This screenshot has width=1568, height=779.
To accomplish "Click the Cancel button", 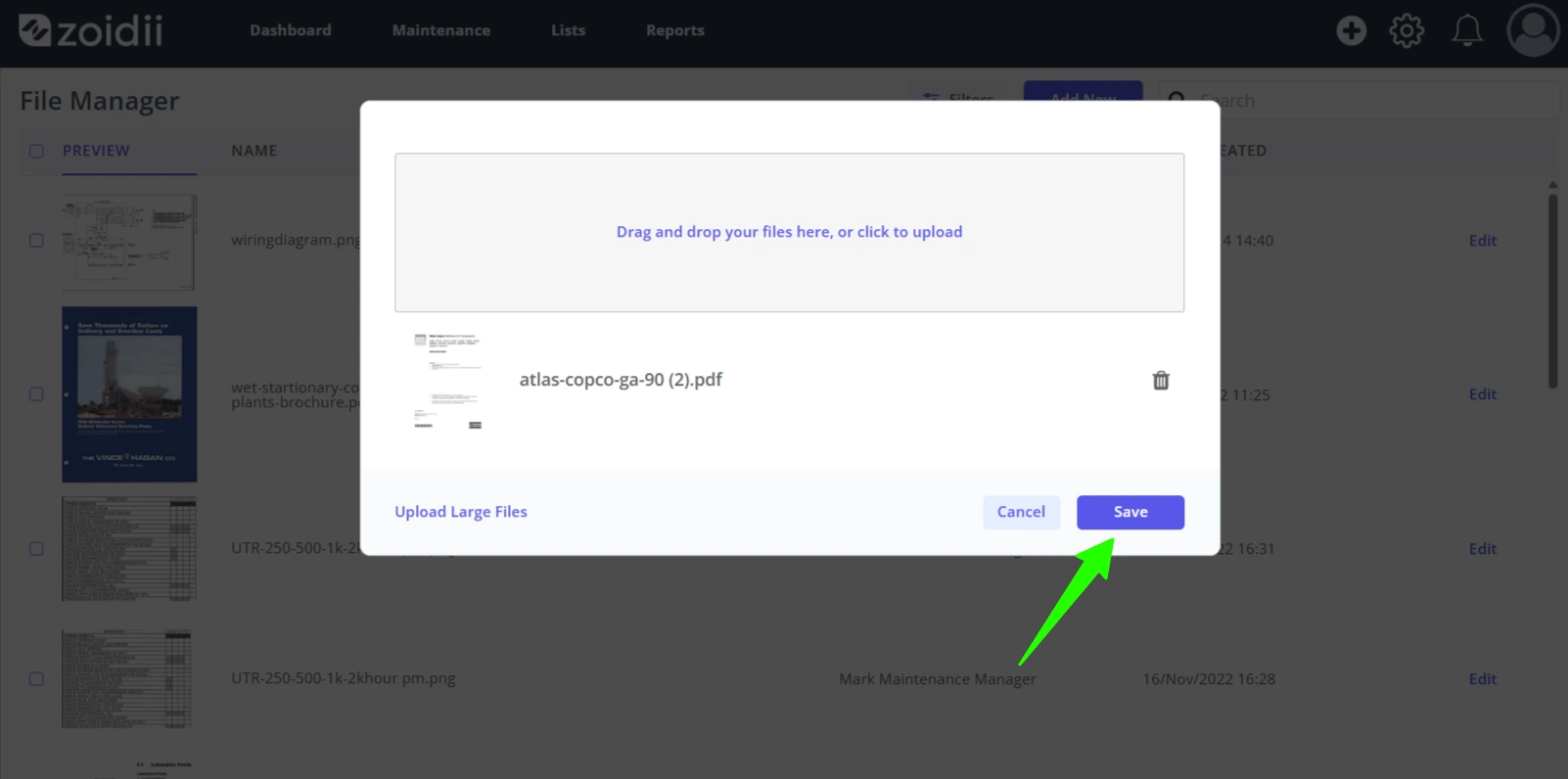I will [1021, 512].
